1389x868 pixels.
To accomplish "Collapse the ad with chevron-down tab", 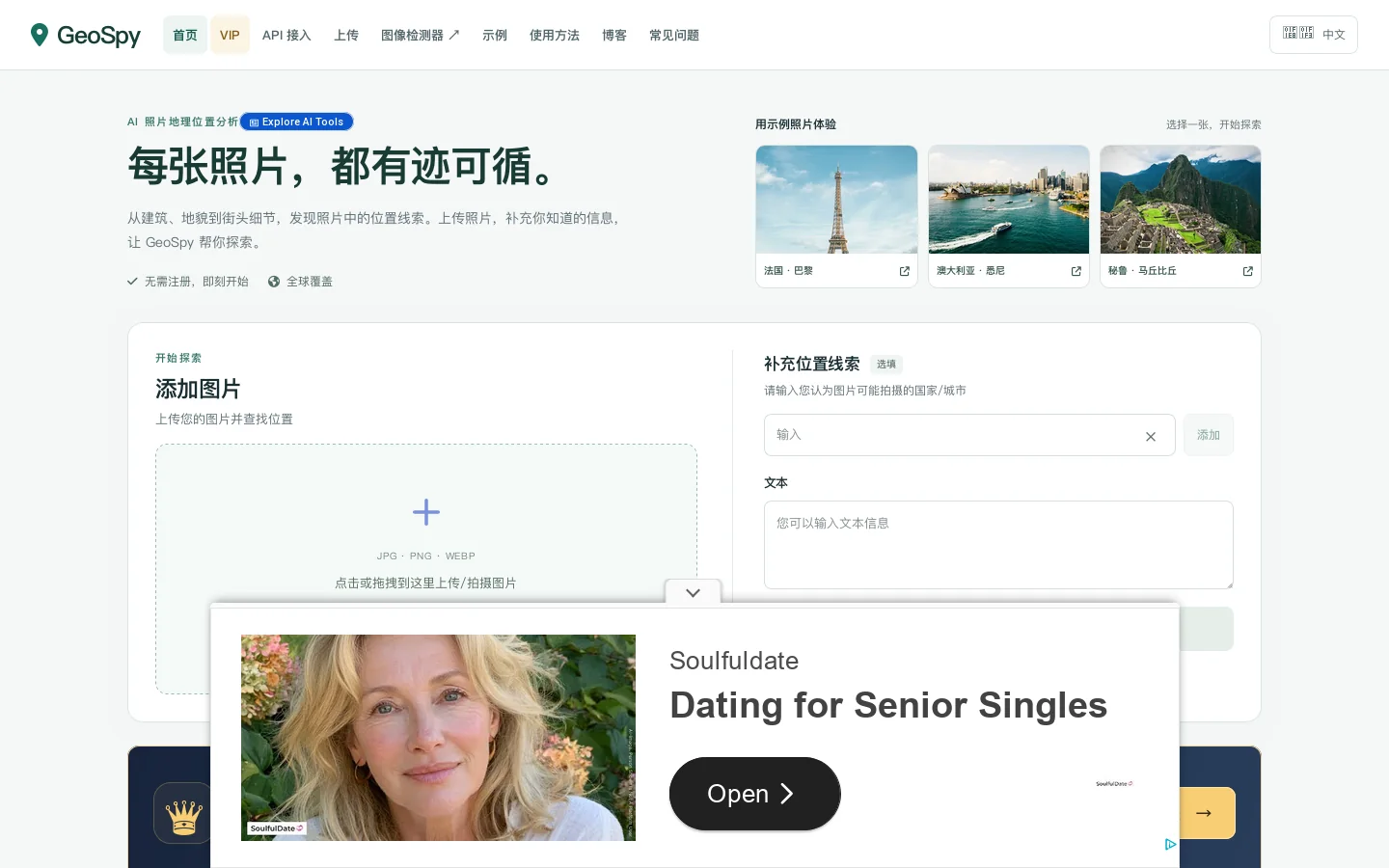I will click(693, 592).
